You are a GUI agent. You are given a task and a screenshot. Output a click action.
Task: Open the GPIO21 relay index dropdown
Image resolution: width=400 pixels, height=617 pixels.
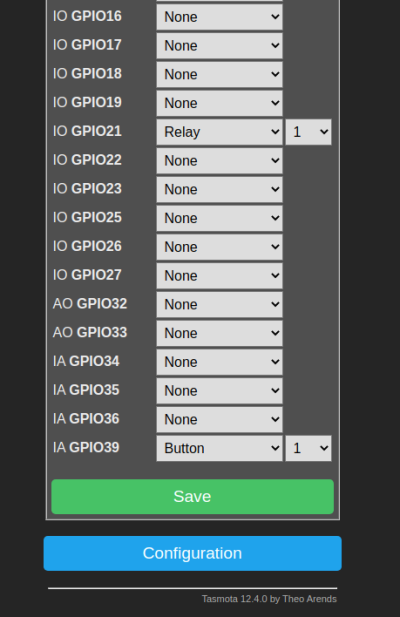[x=308, y=132]
